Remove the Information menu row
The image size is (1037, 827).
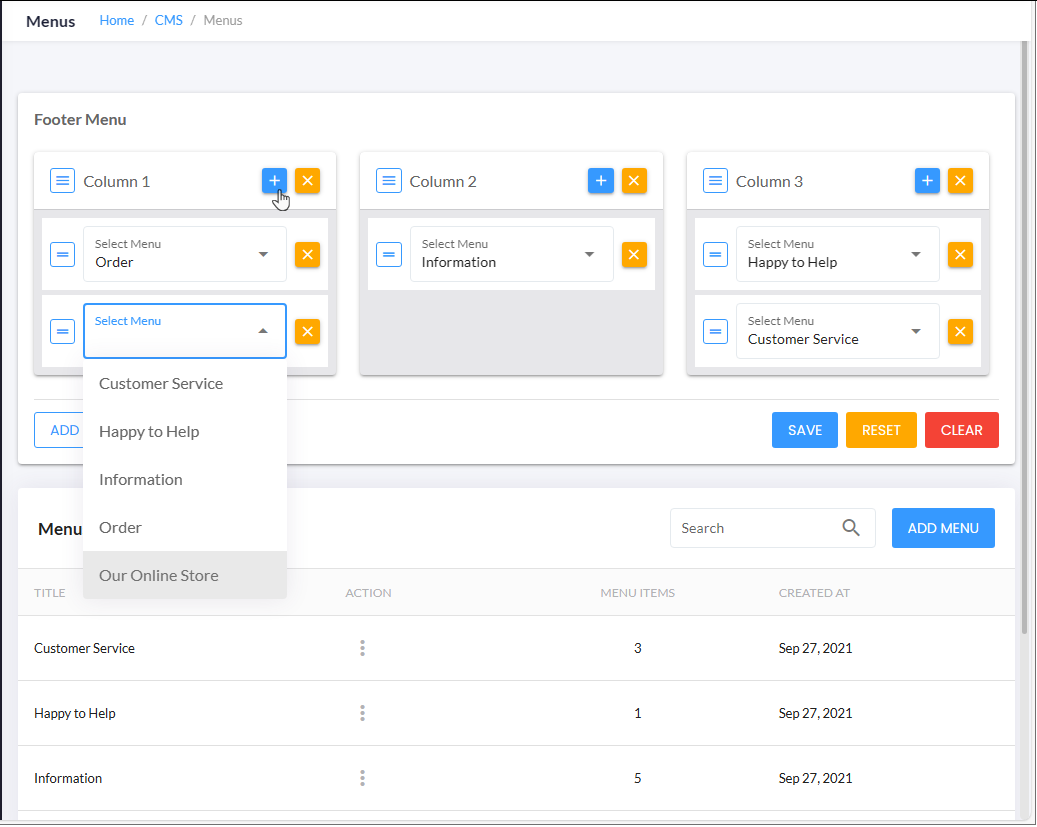[634, 255]
